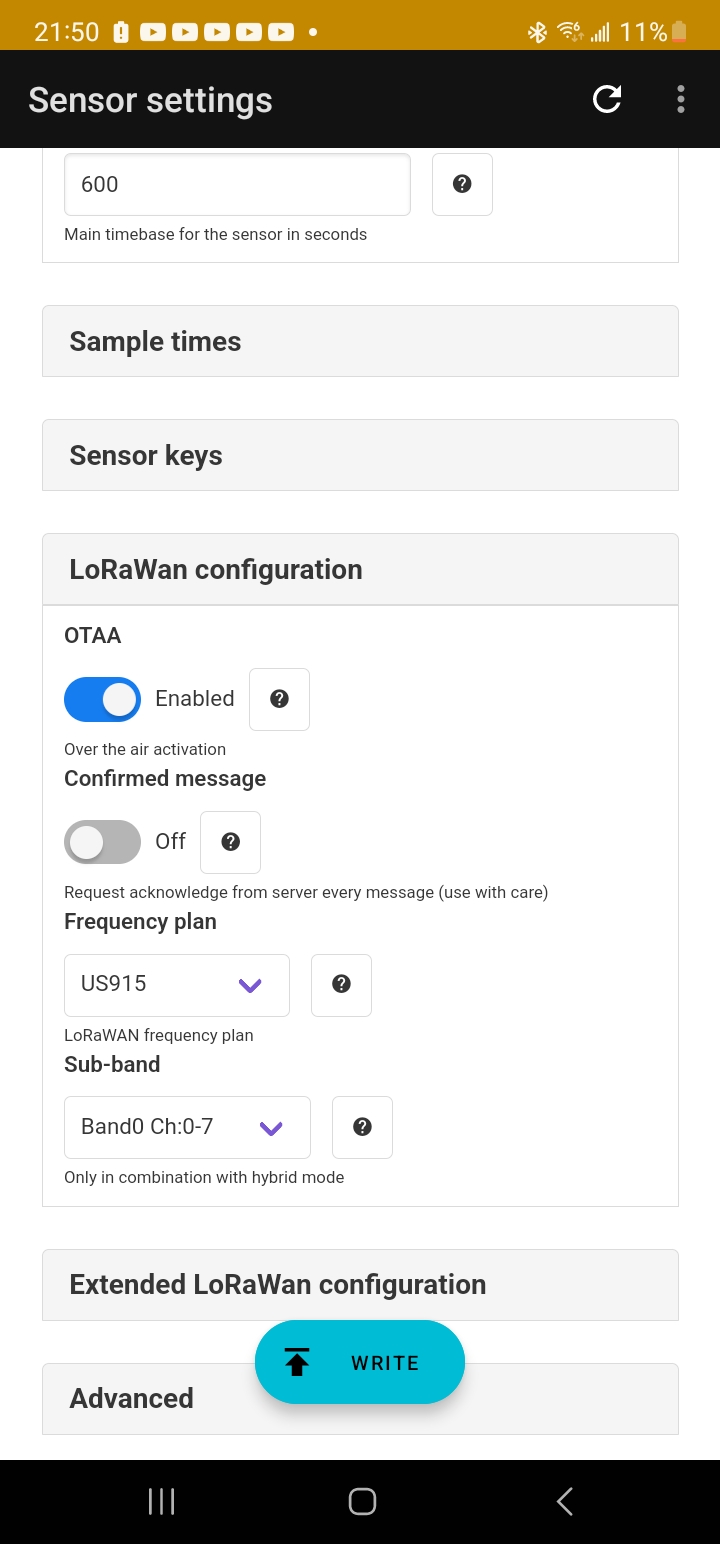Show help for OTAA setting
The width and height of the screenshot is (720, 1544).
tap(279, 699)
